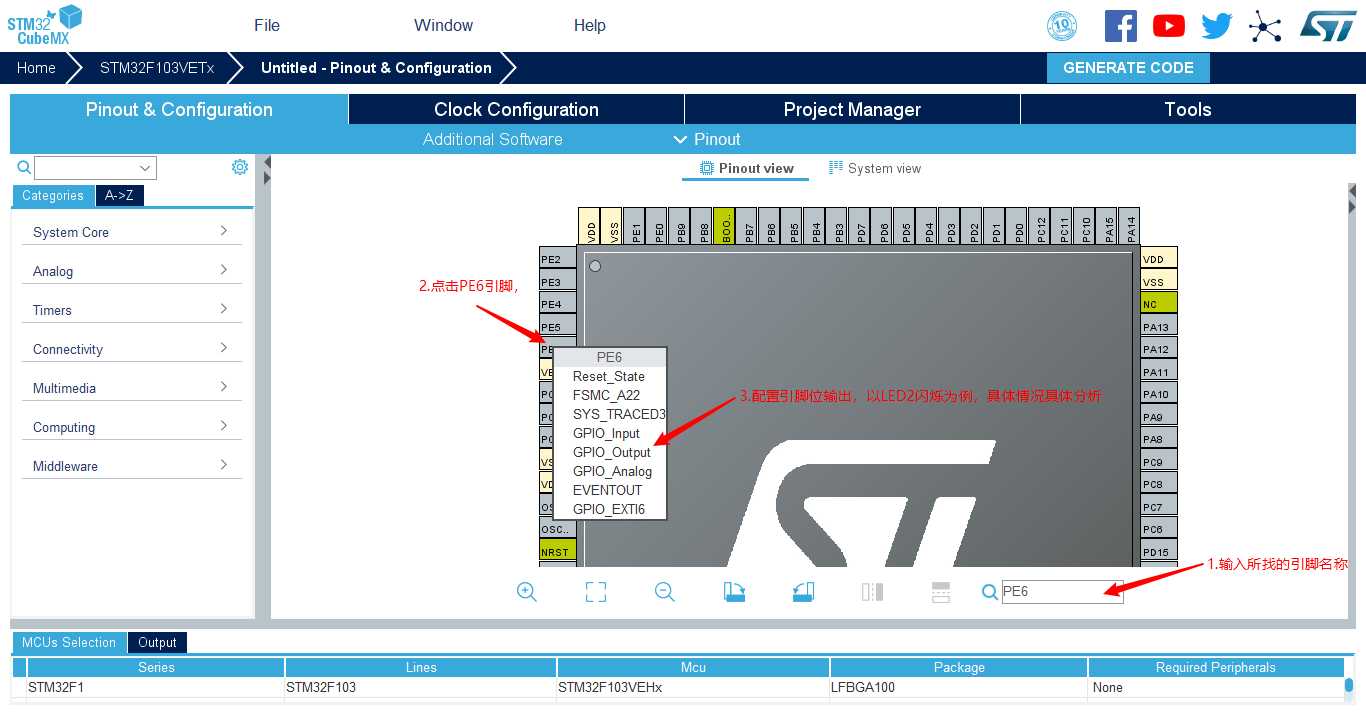Click the PB7 pin on the chip
The height and width of the screenshot is (715, 1366).
749,226
